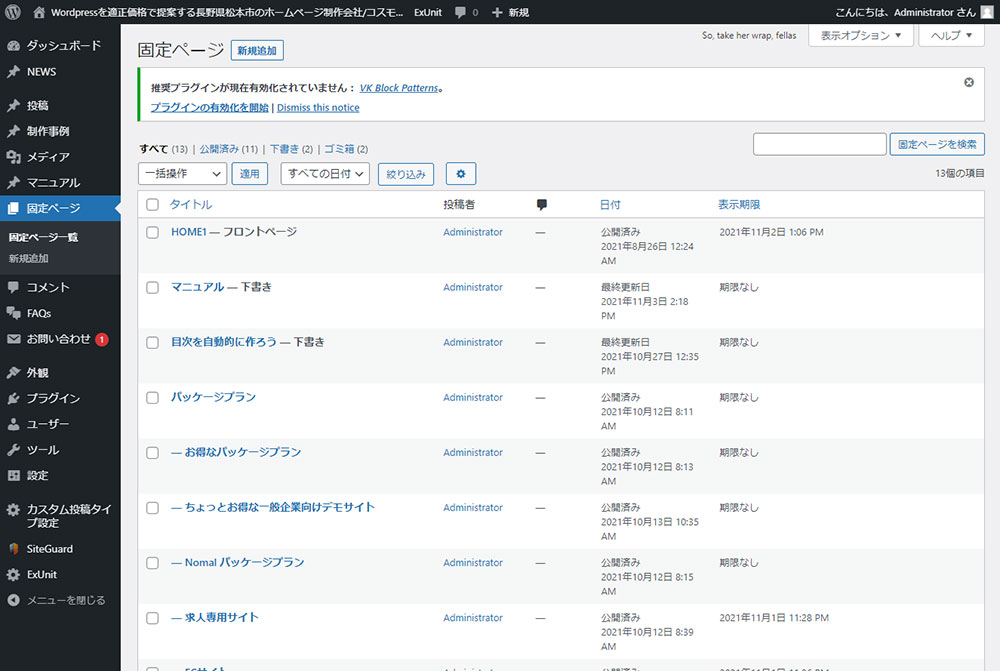The width and height of the screenshot is (1000, 671).
Task: Tick the checkbox for HOME1 page
Action: [153, 232]
